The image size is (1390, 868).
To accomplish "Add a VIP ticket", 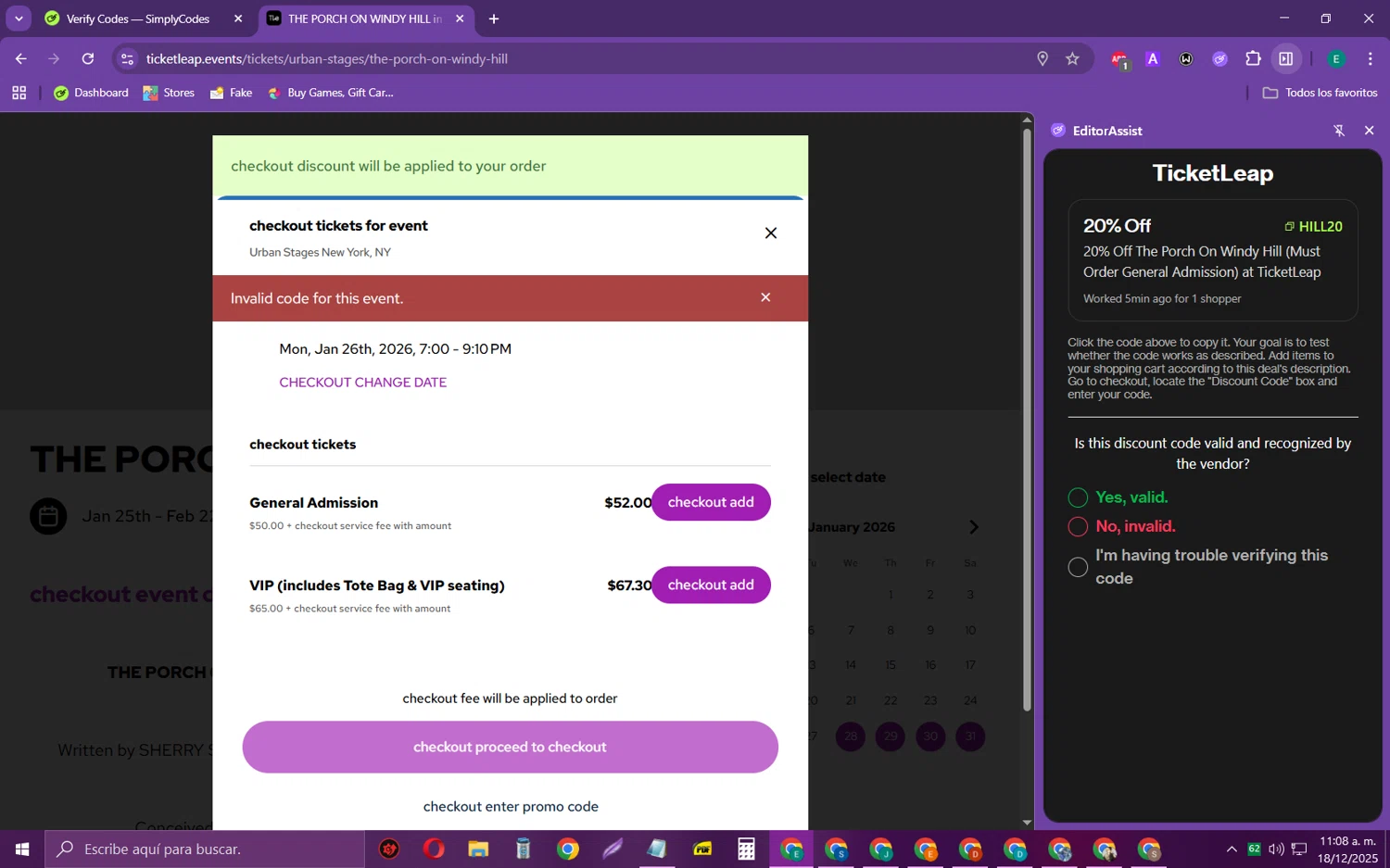I will coord(711,585).
